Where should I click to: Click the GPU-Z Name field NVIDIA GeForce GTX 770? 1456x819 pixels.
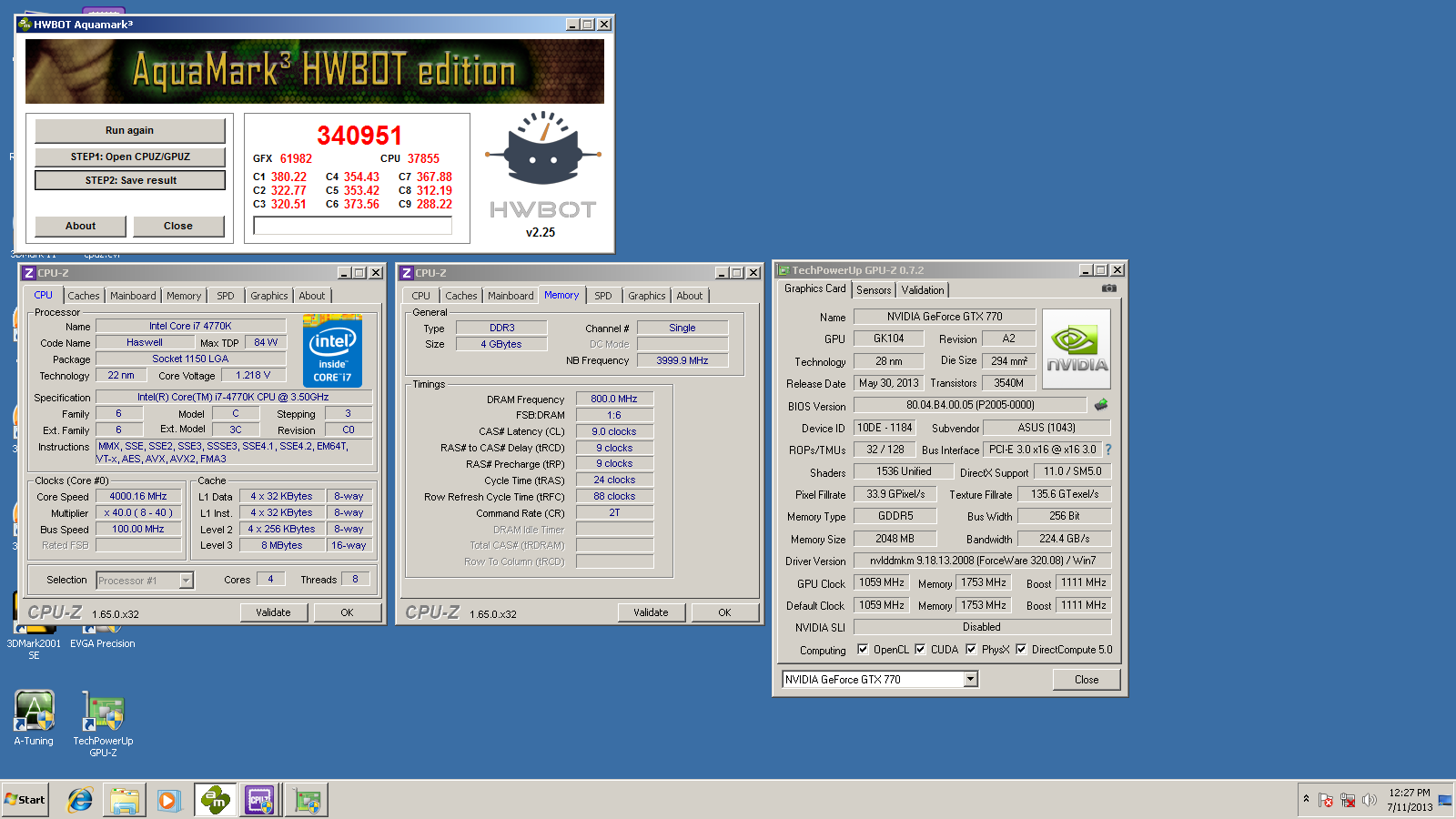(945, 317)
